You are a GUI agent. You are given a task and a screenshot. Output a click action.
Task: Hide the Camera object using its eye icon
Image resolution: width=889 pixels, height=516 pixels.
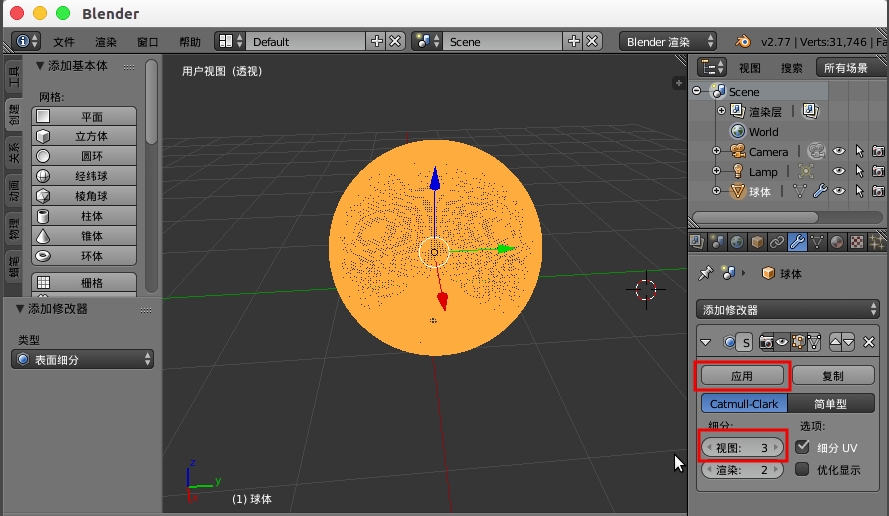tap(839, 152)
